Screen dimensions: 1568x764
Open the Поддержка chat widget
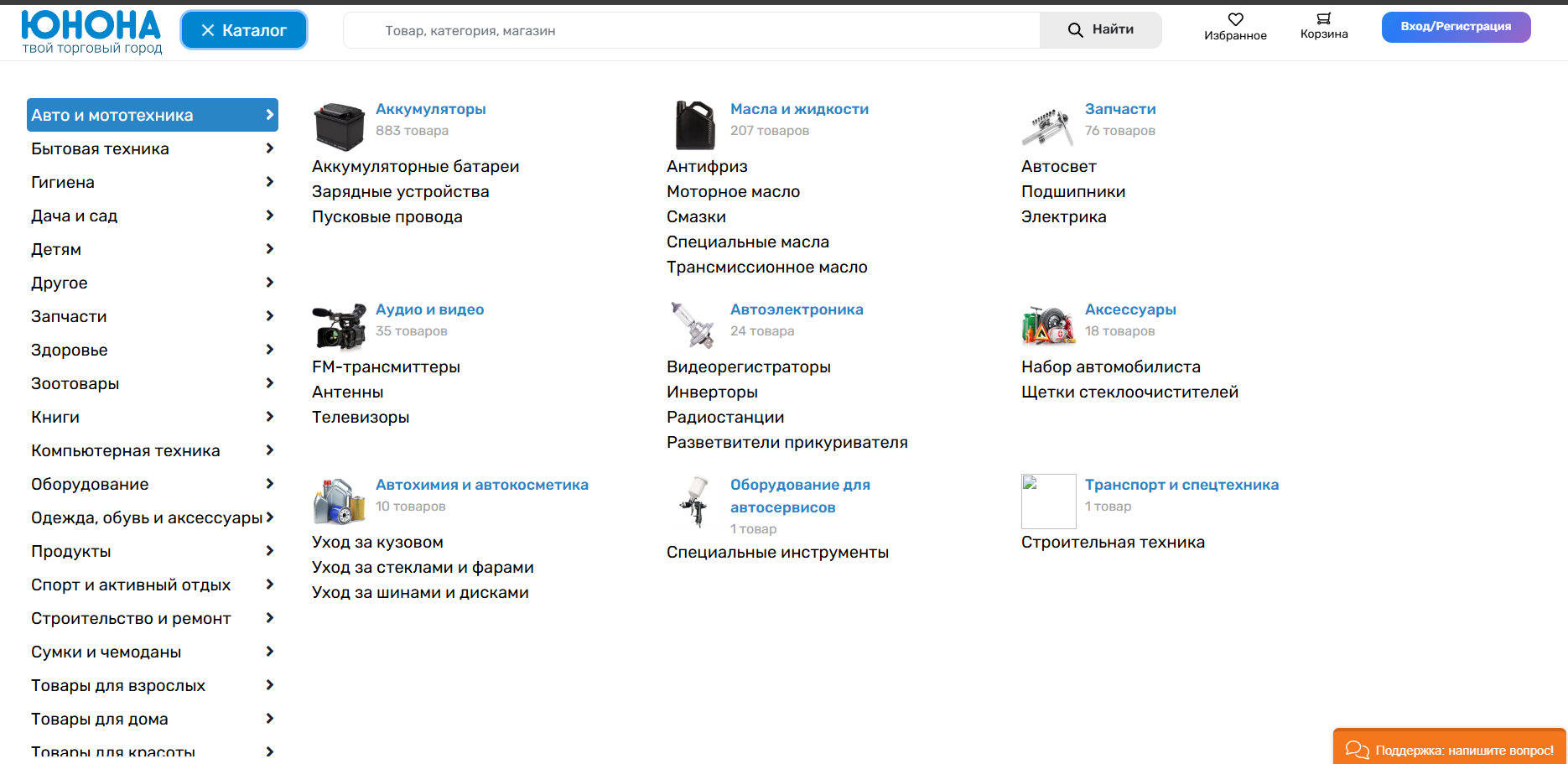[1449, 749]
